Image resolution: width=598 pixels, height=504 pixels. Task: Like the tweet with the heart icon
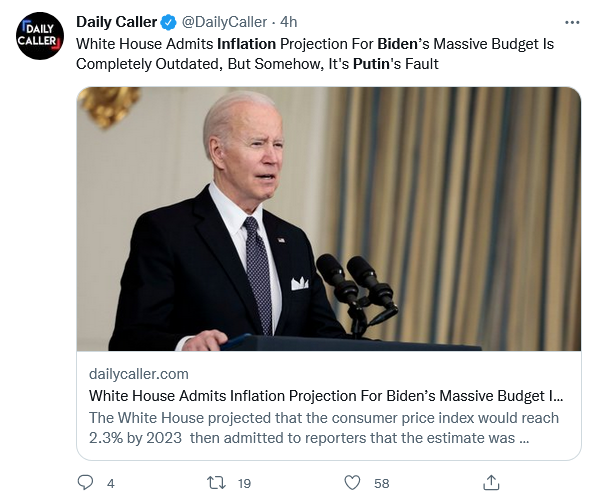(x=352, y=483)
